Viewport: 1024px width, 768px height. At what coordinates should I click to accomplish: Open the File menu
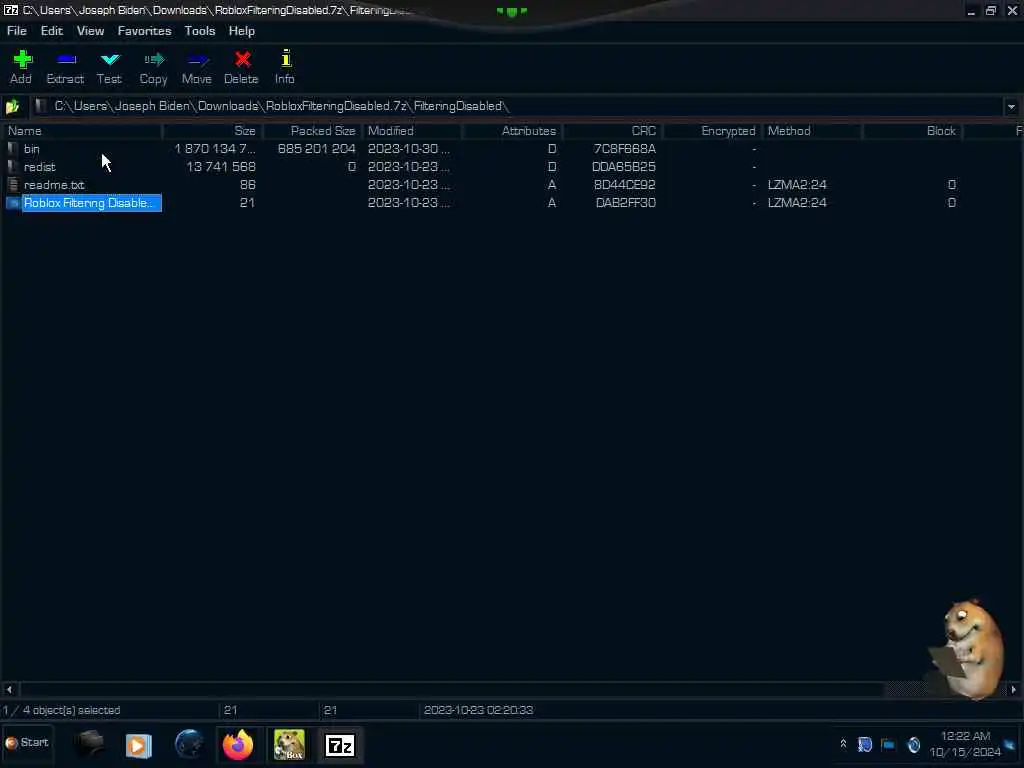point(16,31)
